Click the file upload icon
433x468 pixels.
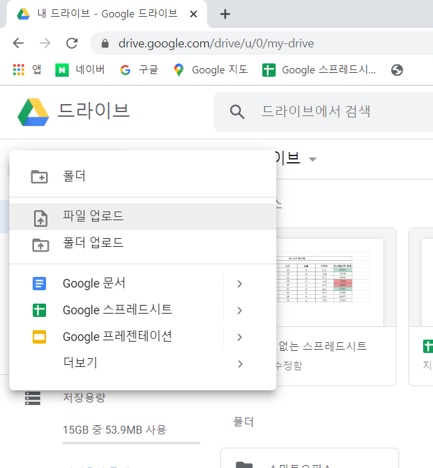click(41, 218)
